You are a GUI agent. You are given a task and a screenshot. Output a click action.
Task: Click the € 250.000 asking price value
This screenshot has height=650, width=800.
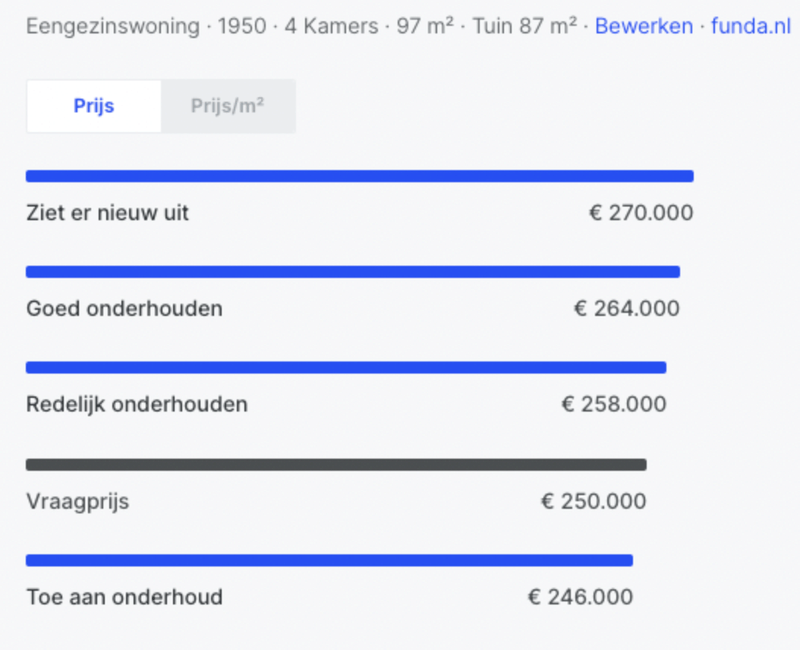click(x=593, y=501)
